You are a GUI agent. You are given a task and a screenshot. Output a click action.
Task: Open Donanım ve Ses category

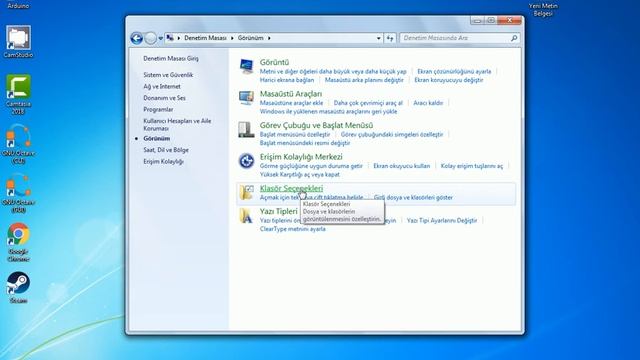(x=164, y=98)
